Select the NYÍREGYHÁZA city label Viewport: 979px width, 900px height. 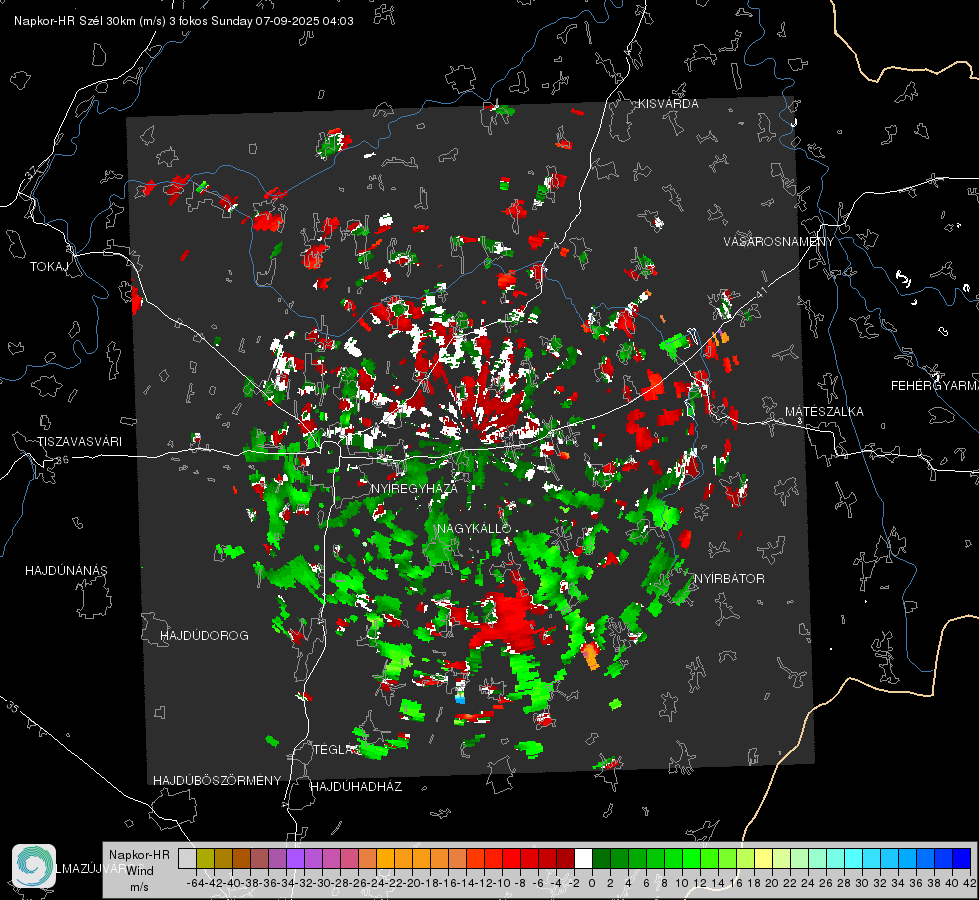pos(414,488)
